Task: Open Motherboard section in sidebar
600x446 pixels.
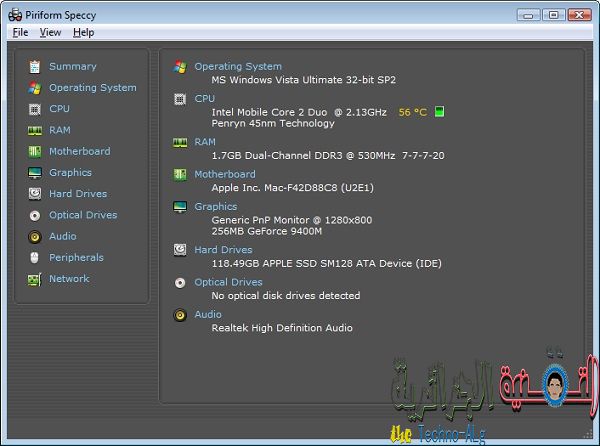Action: 80,151
